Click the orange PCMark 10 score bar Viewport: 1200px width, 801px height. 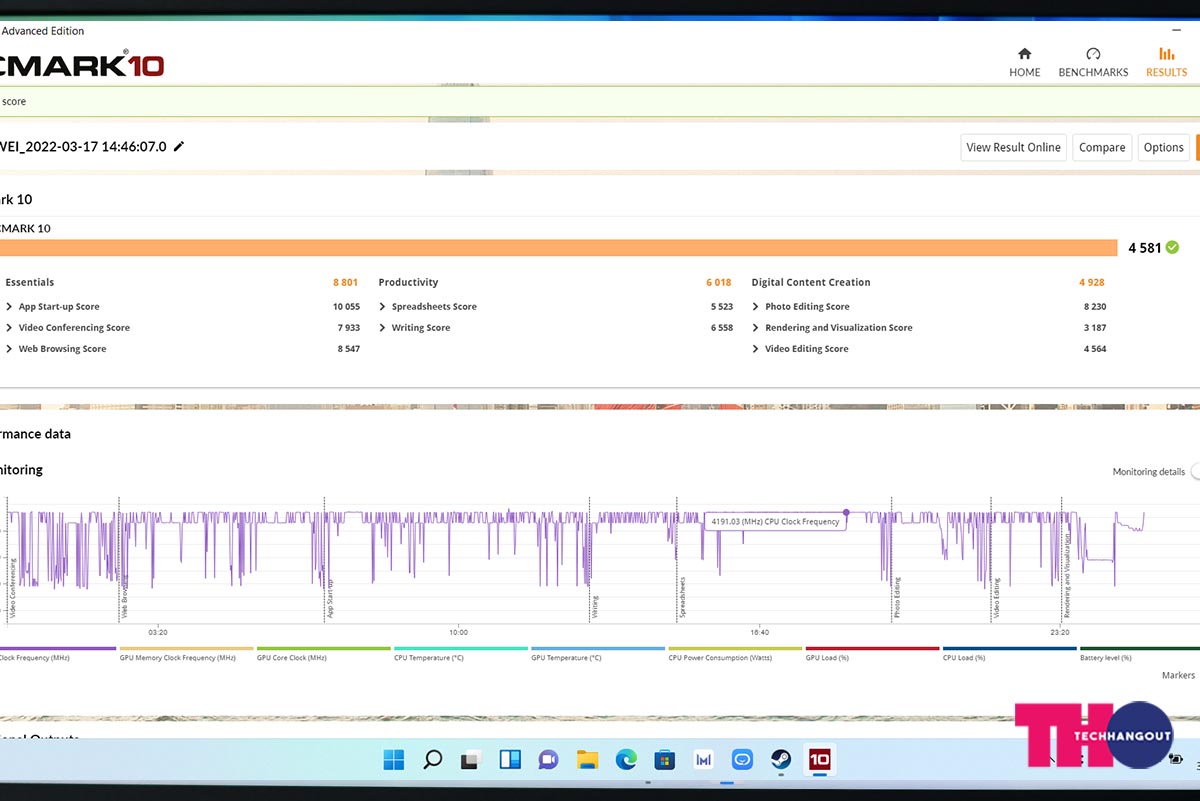[x=558, y=248]
